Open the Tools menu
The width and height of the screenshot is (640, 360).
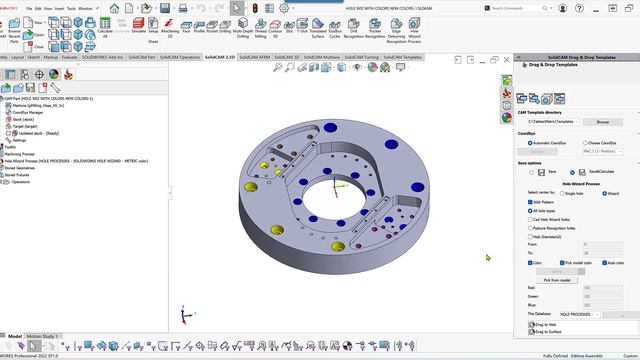[71, 8]
